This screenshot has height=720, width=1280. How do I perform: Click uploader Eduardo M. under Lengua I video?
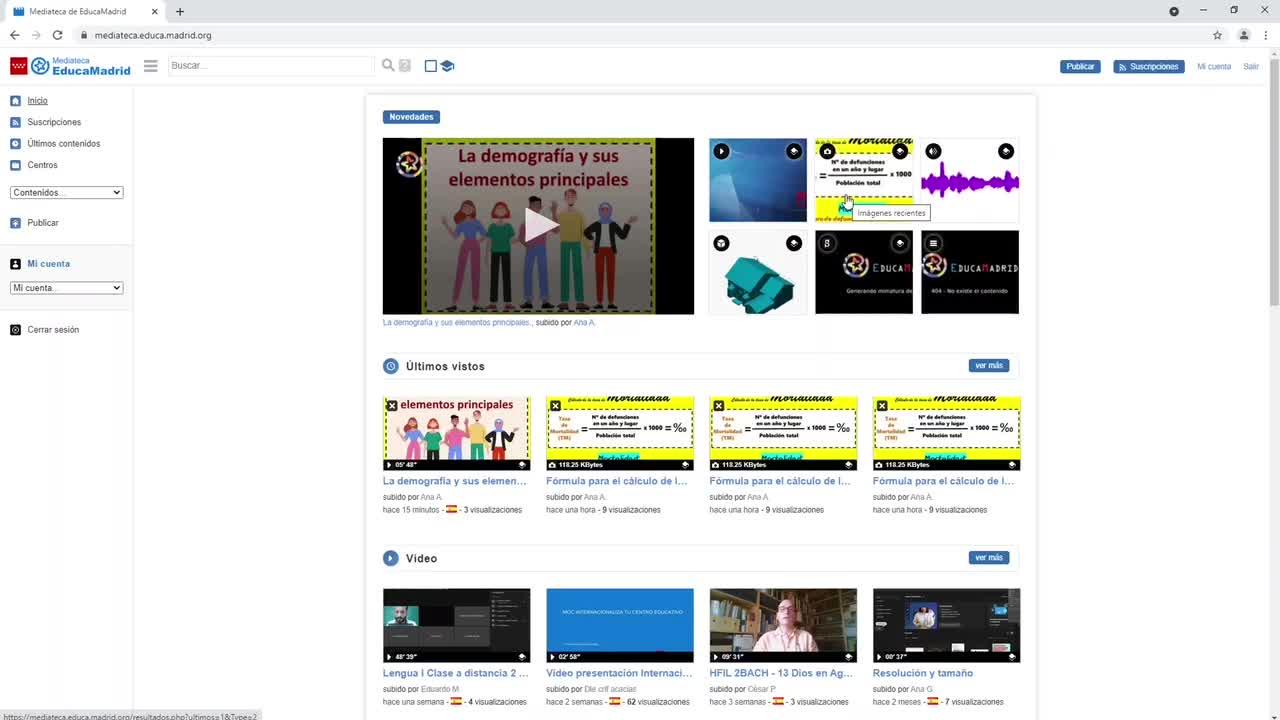coord(441,689)
